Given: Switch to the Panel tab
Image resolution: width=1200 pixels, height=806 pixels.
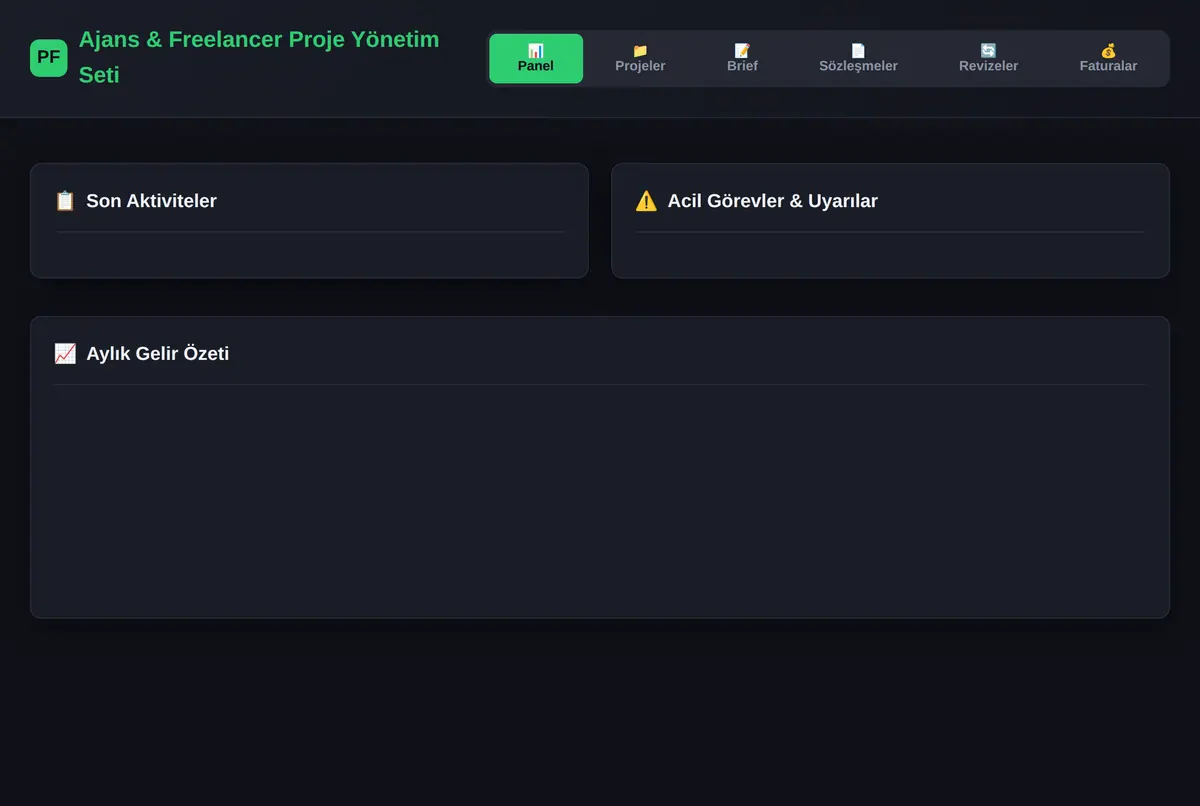Looking at the screenshot, I should tap(536, 59).
